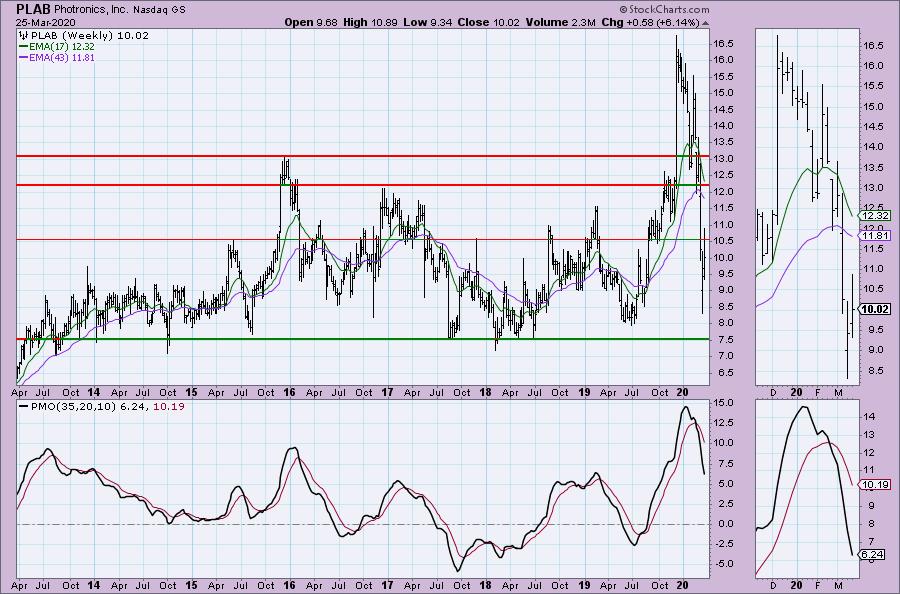
Task: Click the 12.32 green value tag on zoom panel
Action: [876, 216]
